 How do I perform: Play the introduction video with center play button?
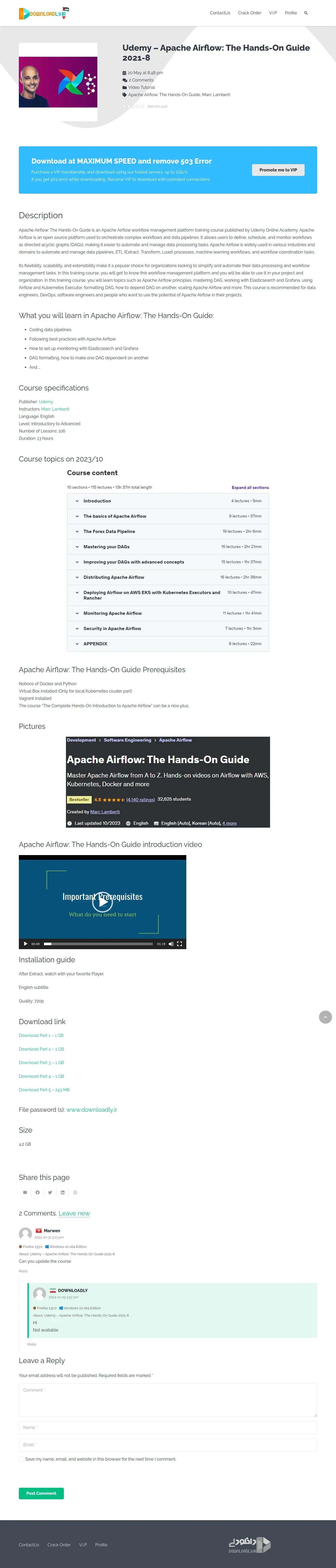tap(102, 902)
